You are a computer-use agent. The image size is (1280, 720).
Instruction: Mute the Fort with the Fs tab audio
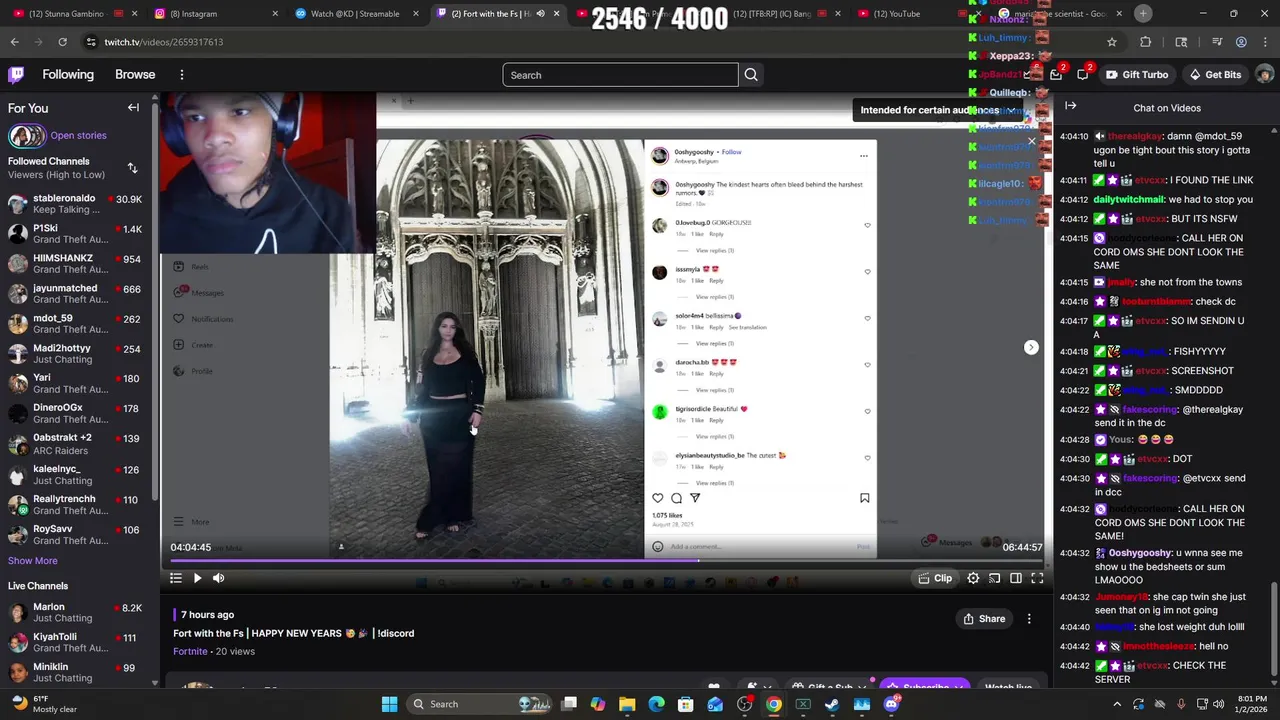[x=541, y=14]
